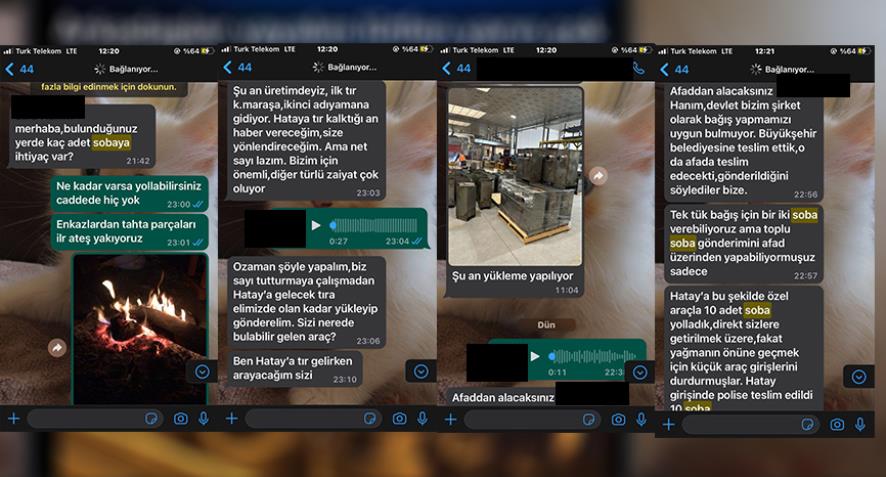Open the camera in the 0:27 voice note chat
The width and height of the screenshot is (886, 477).
click(399, 418)
